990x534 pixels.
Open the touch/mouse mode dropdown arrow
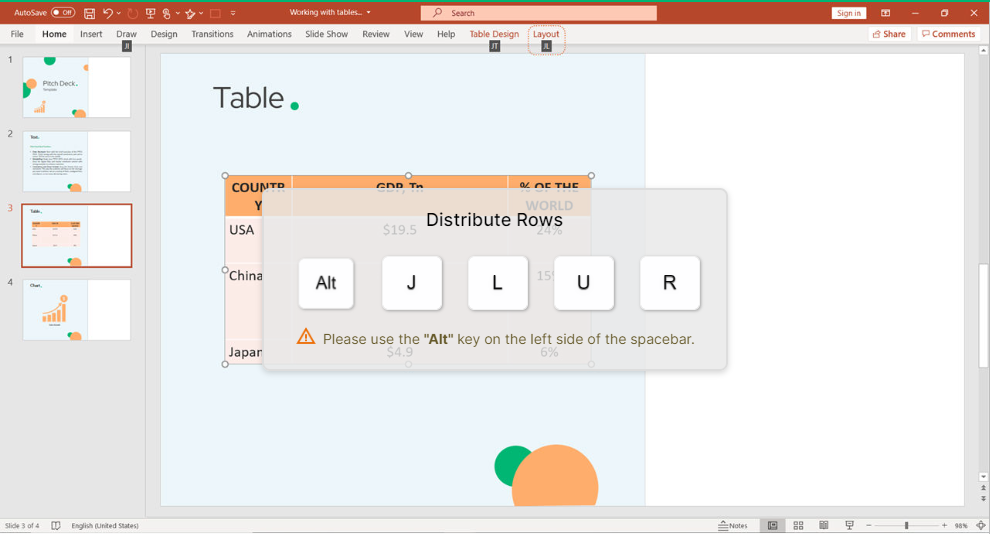pyautogui.click(x=178, y=13)
